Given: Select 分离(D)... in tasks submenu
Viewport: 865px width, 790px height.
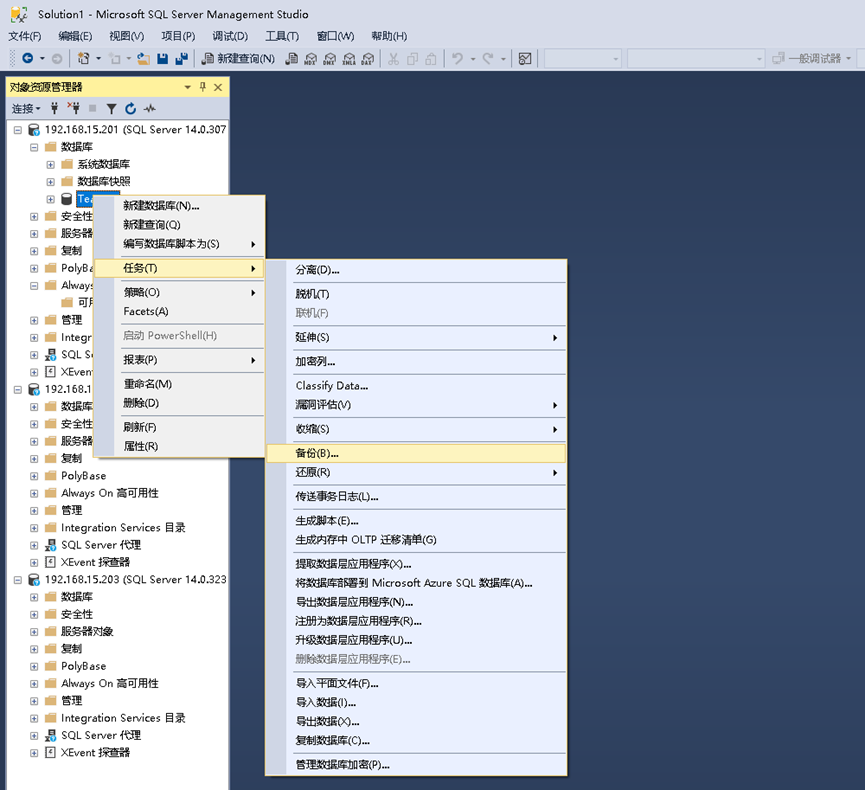Looking at the screenshot, I should 416,270.
